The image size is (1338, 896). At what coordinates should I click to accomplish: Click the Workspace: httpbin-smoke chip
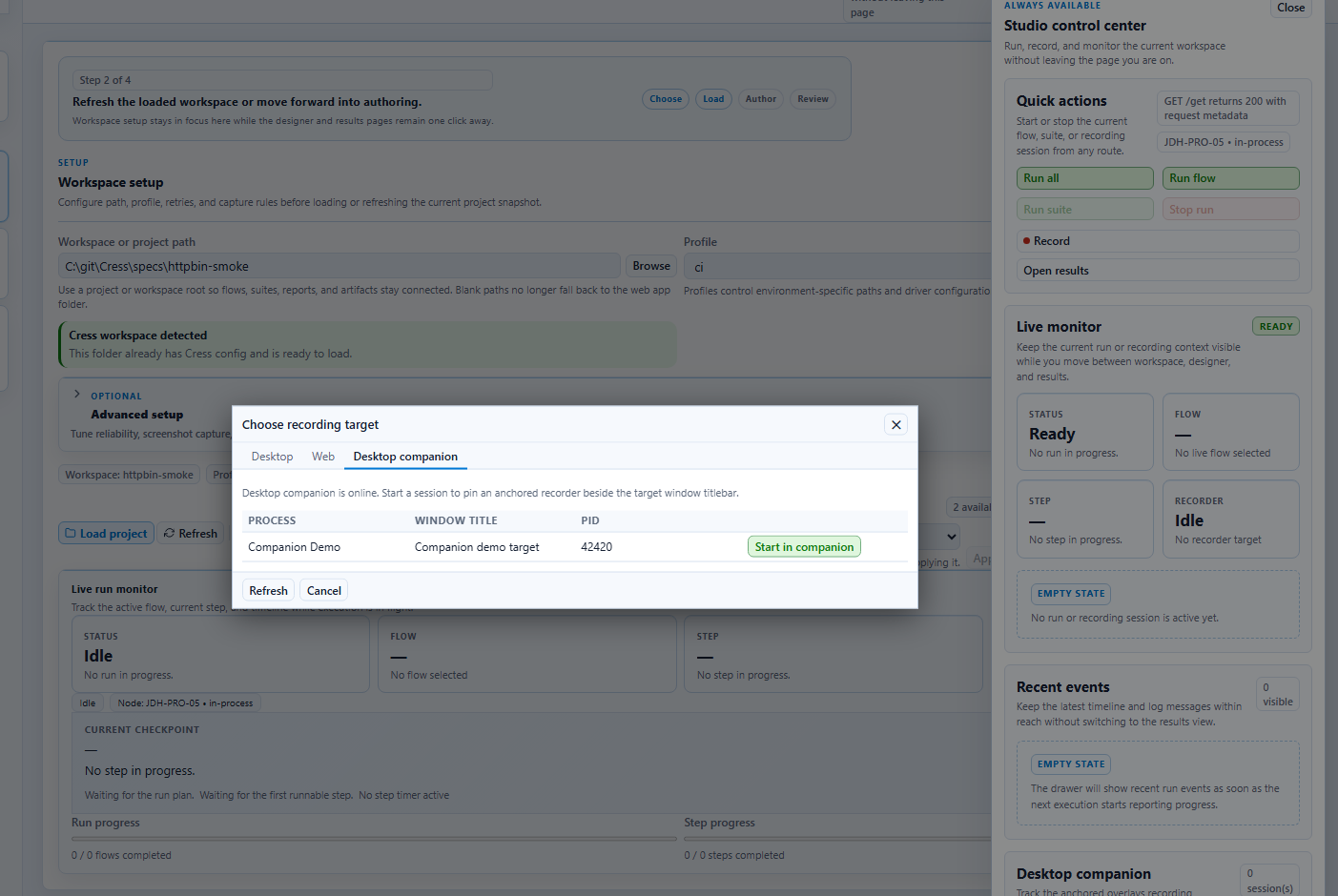point(129,475)
